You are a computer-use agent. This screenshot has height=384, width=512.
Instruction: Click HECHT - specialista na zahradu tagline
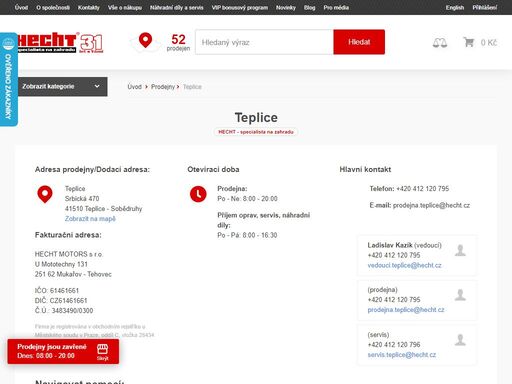coord(256,132)
